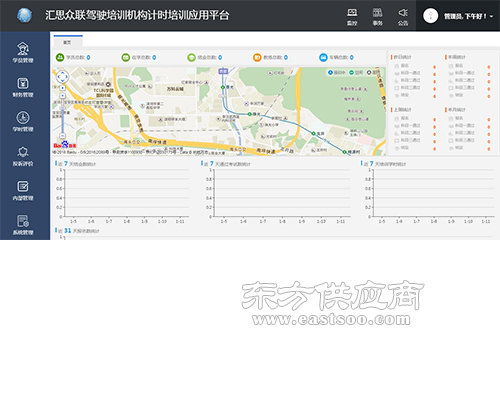
Task: Open 事务 icon in the top bar
Action: coord(377,13)
